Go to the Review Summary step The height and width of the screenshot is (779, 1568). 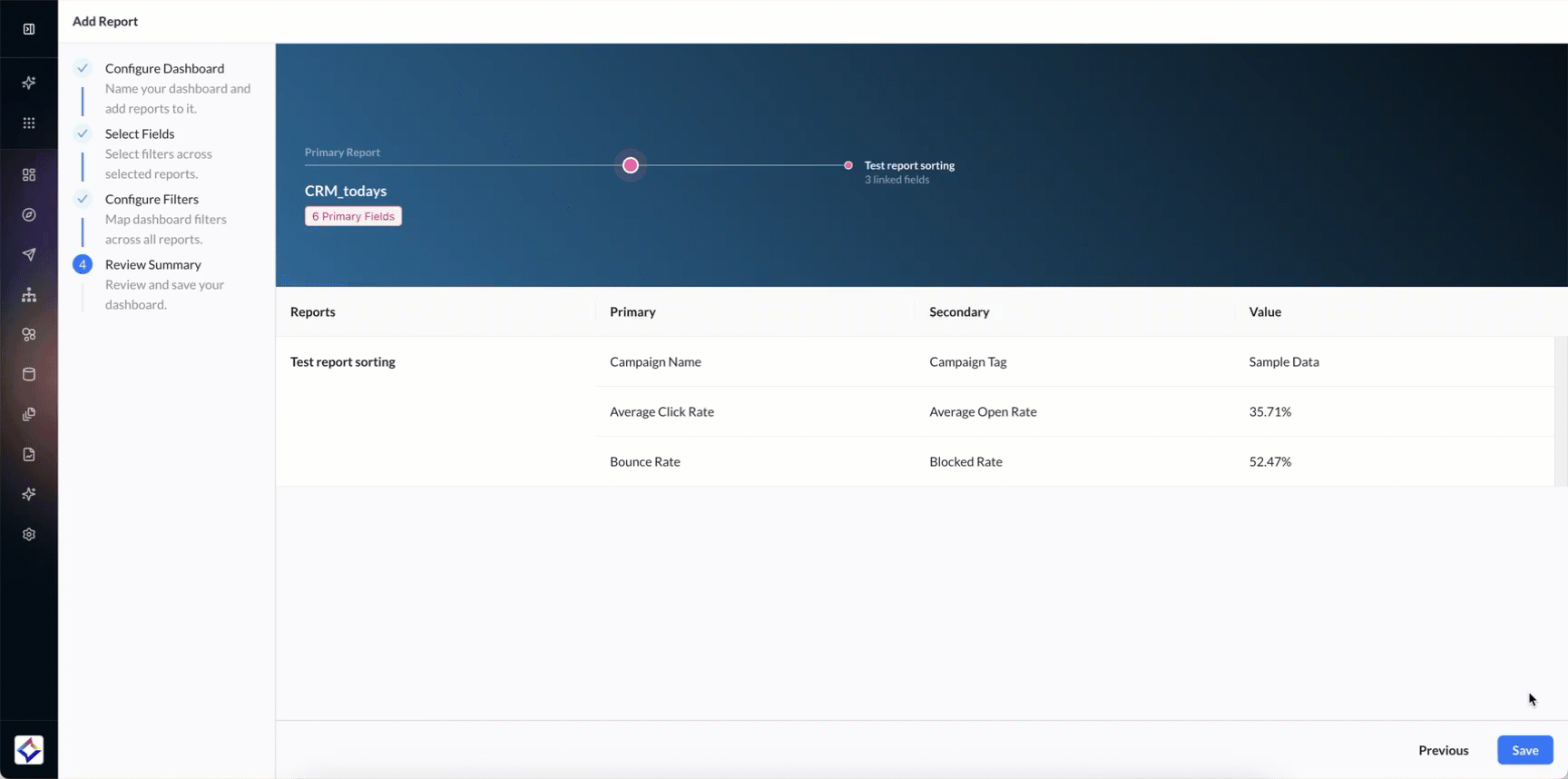tap(152, 264)
